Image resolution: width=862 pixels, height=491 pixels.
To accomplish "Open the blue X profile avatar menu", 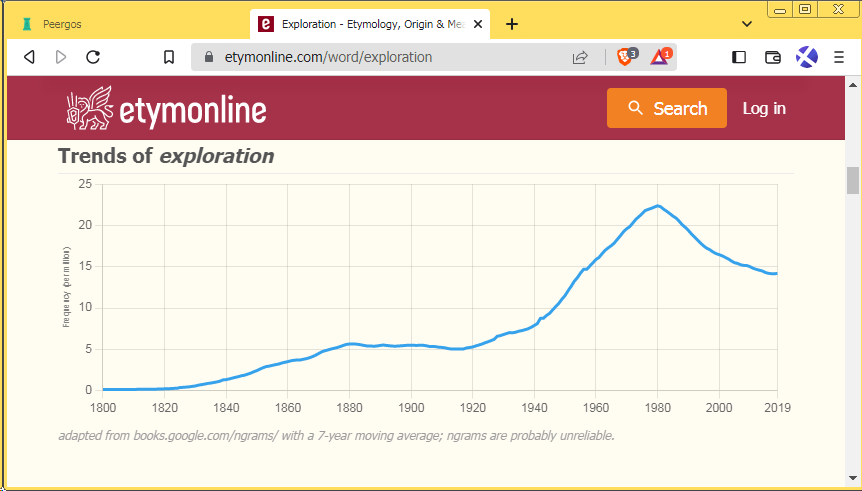I will click(x=806, y=57).
